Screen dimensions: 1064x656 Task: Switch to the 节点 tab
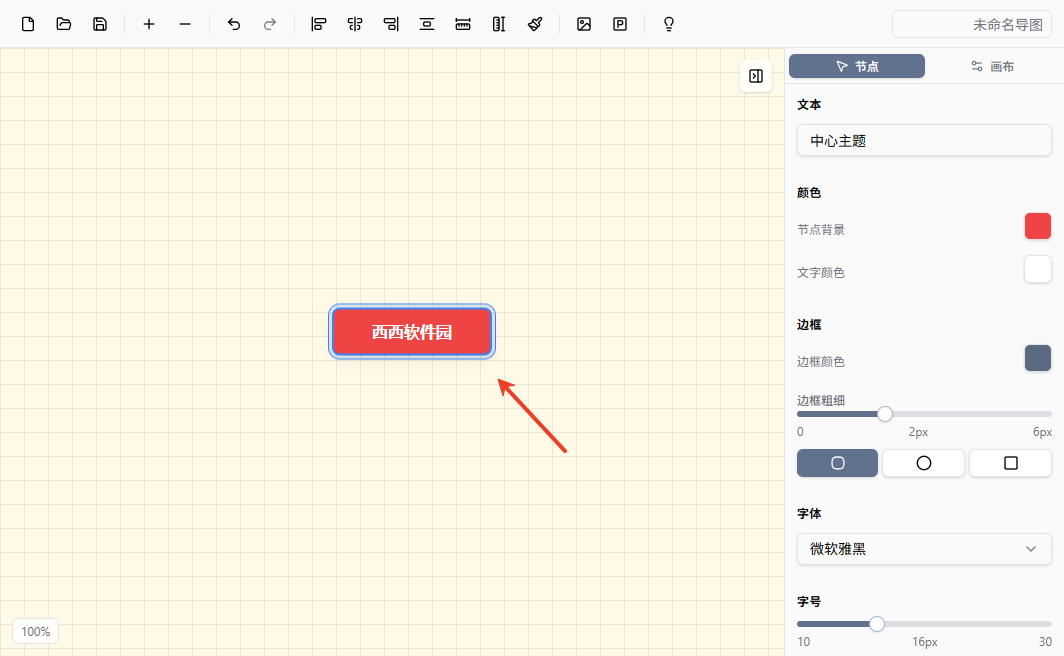click(x=856, y=66)
